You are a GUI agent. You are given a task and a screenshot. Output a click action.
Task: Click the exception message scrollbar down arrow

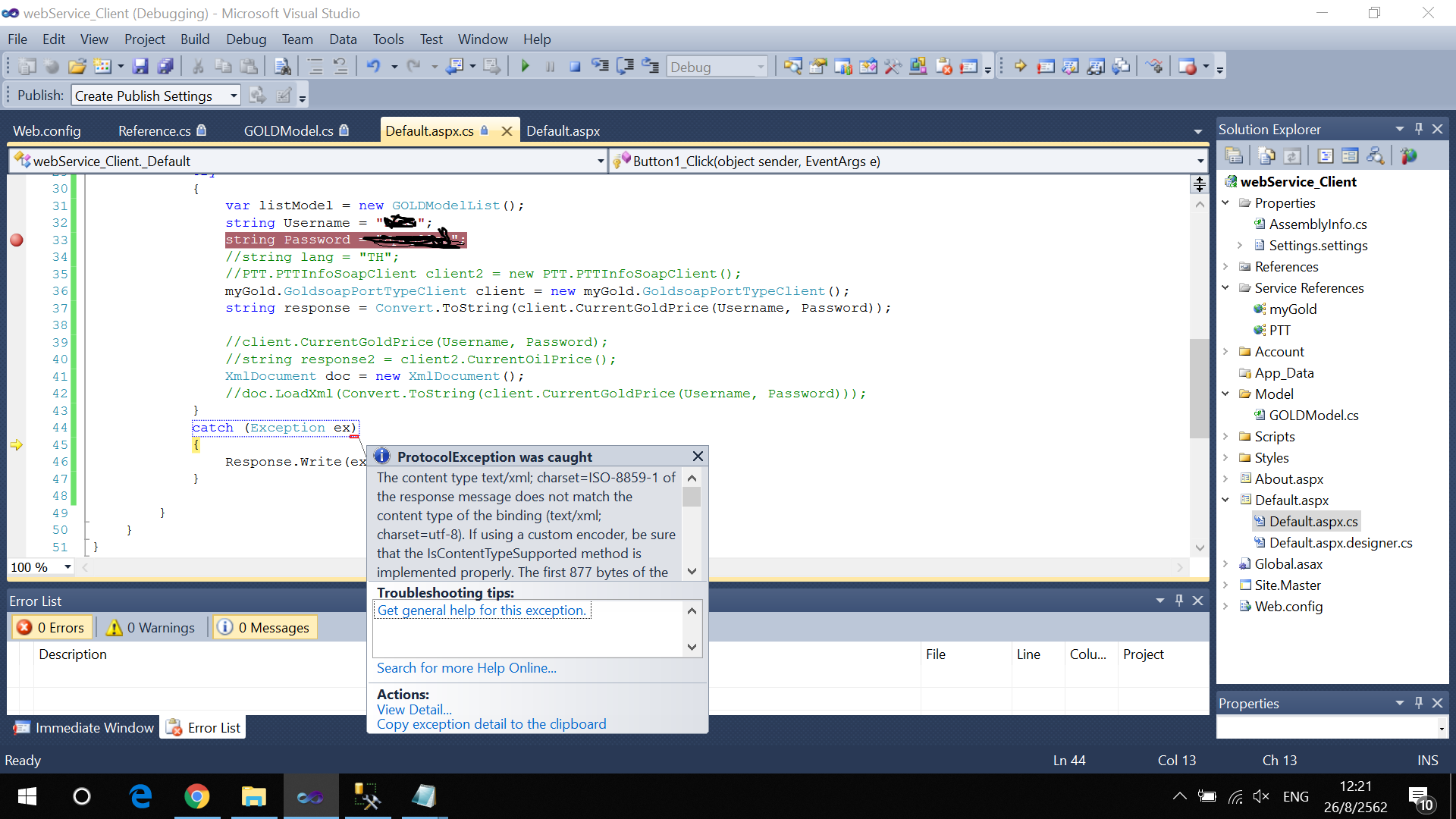click(x=692, y=571)
